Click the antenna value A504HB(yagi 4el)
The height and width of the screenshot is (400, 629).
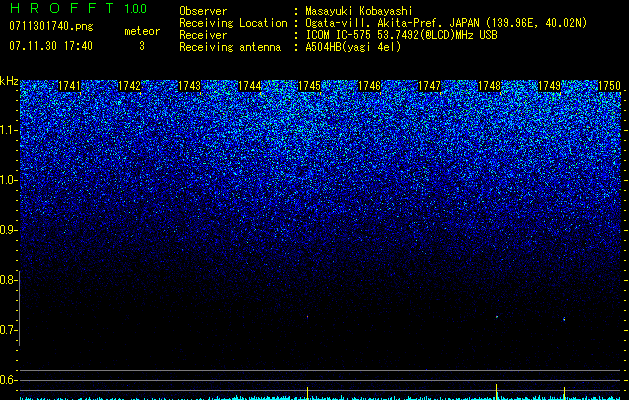(x=353, y=47)
